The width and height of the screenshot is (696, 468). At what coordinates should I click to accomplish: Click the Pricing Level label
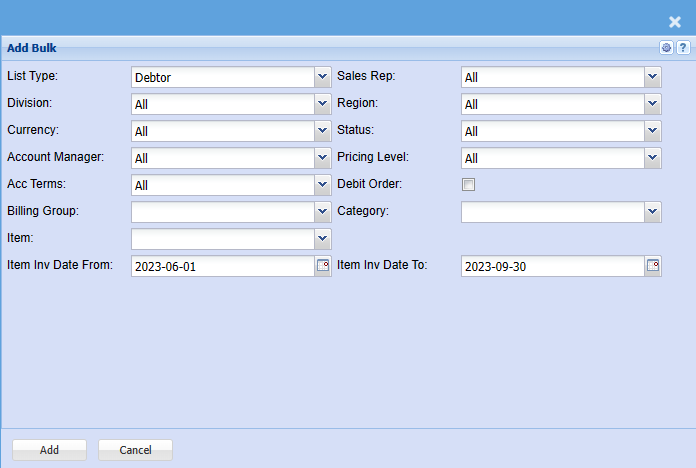click(x=373, y=157)
